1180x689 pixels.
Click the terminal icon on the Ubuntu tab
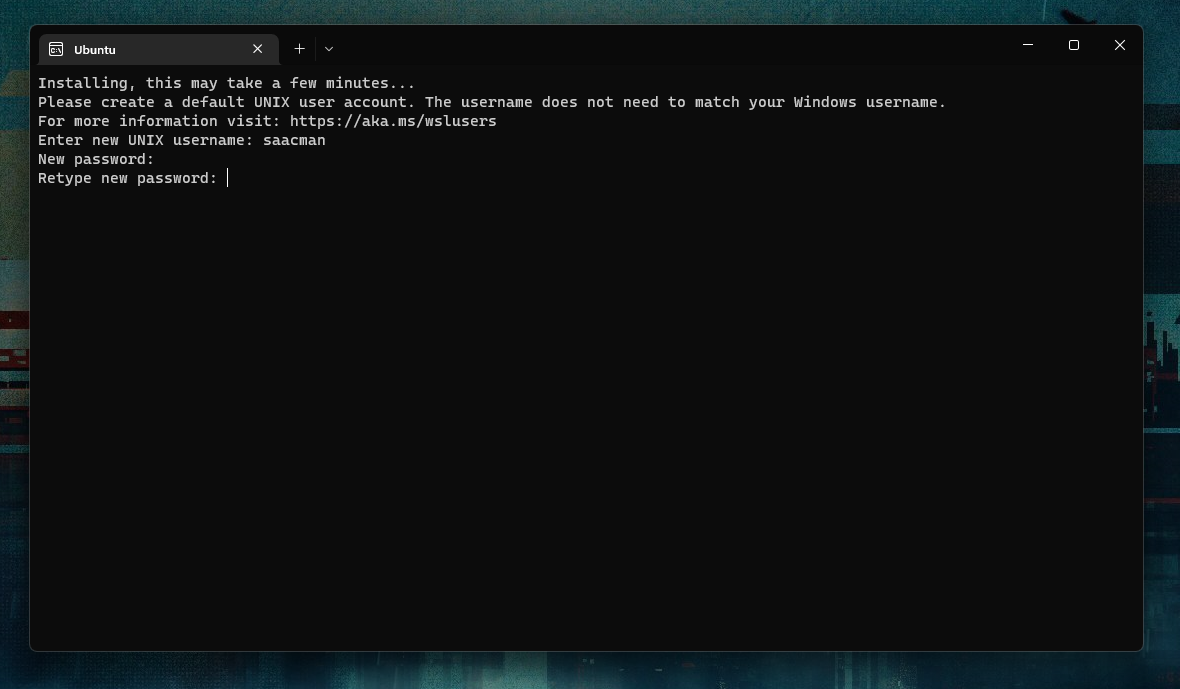(56, 49)
